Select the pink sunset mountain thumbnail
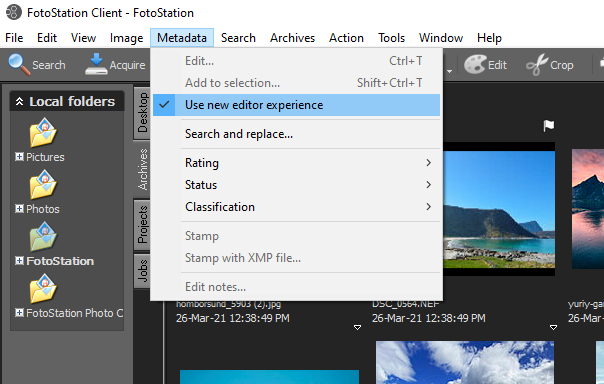 click(588, 209)
